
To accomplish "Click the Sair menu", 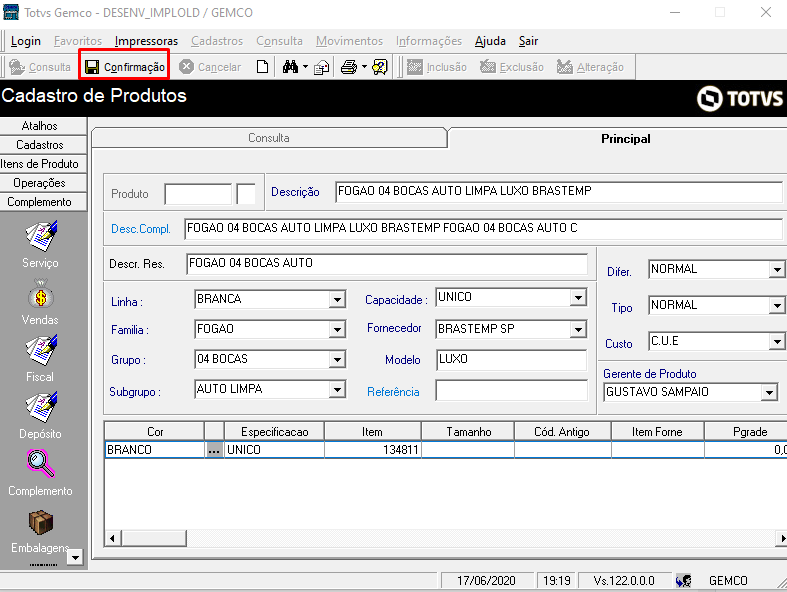I will [528, 41].
